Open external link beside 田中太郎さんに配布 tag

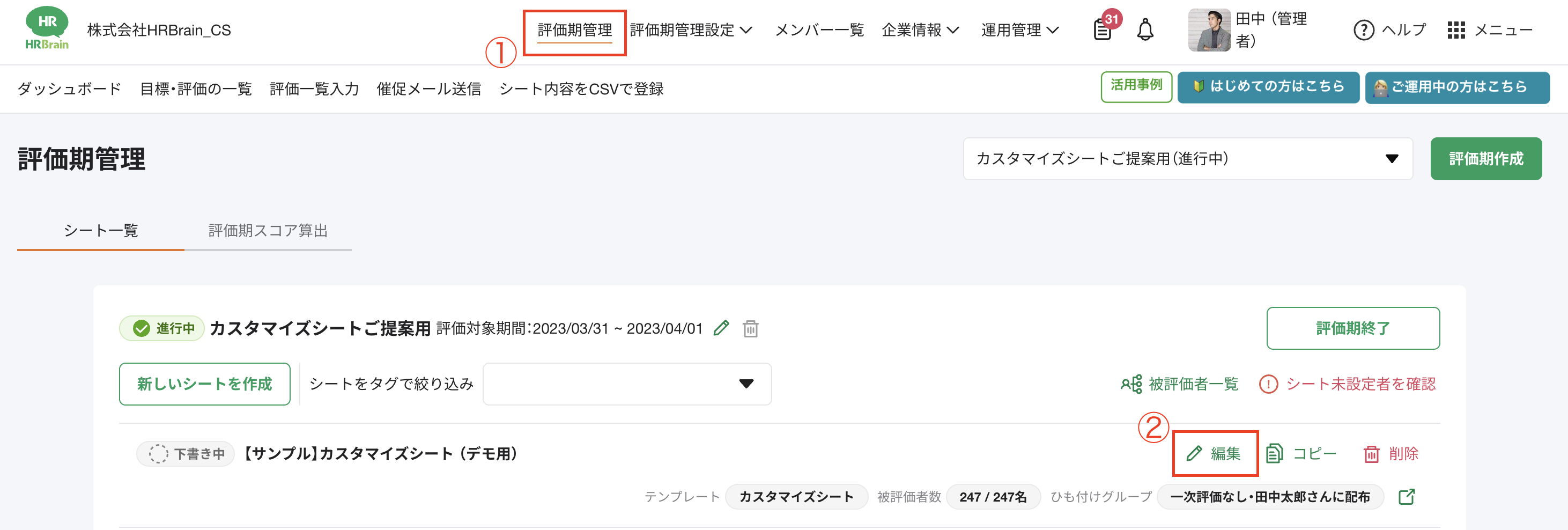[1406, 497]
